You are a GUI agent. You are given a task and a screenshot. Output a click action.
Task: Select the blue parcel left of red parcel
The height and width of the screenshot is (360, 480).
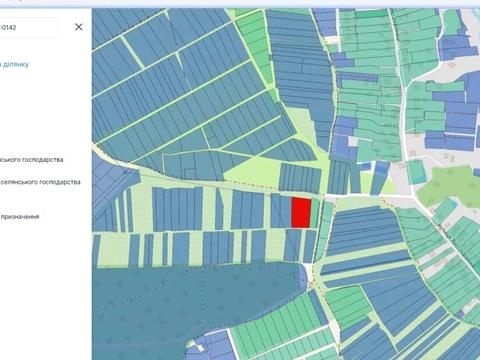pos(281,211)
